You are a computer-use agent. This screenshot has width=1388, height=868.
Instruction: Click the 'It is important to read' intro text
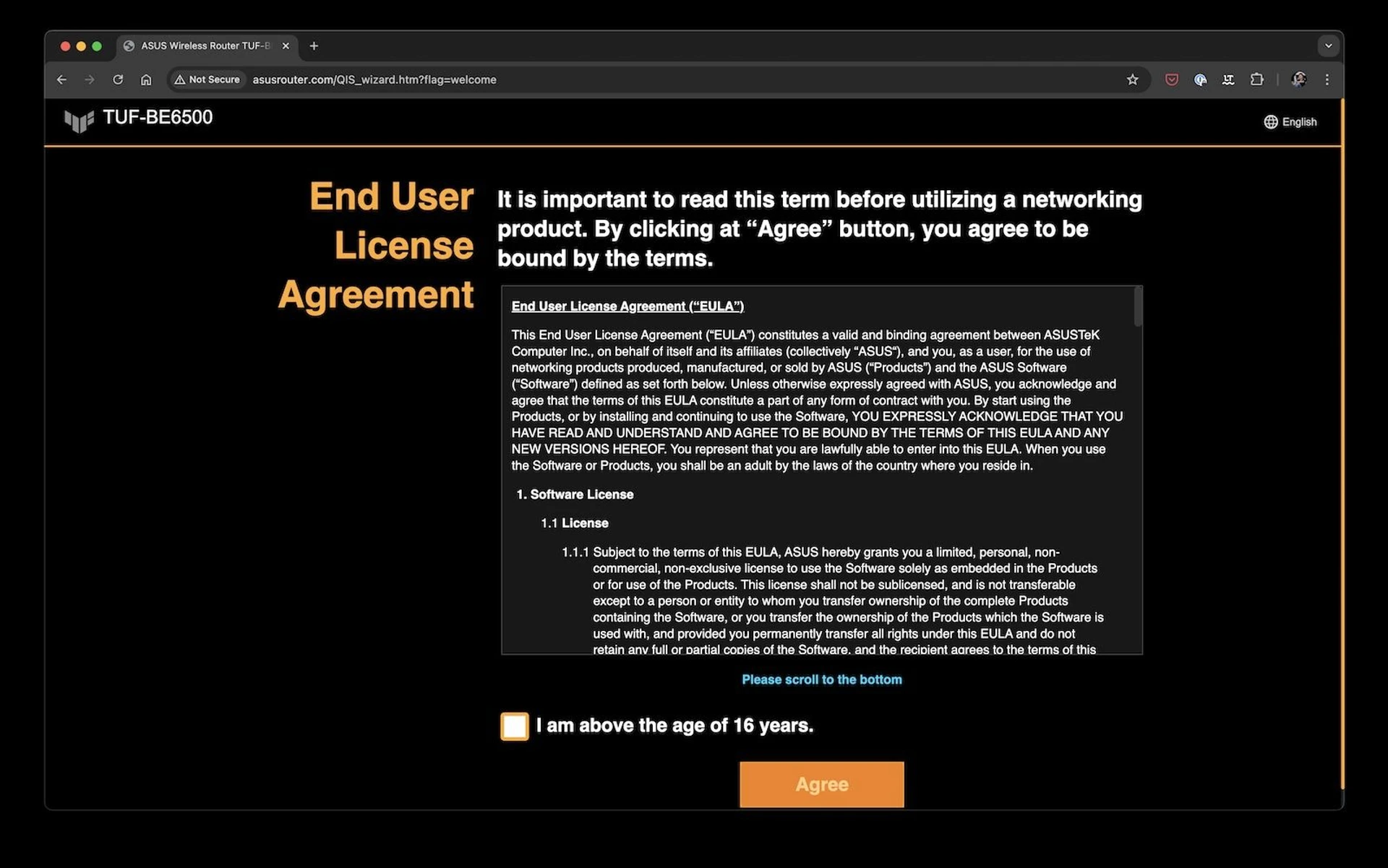coord(820,228)
